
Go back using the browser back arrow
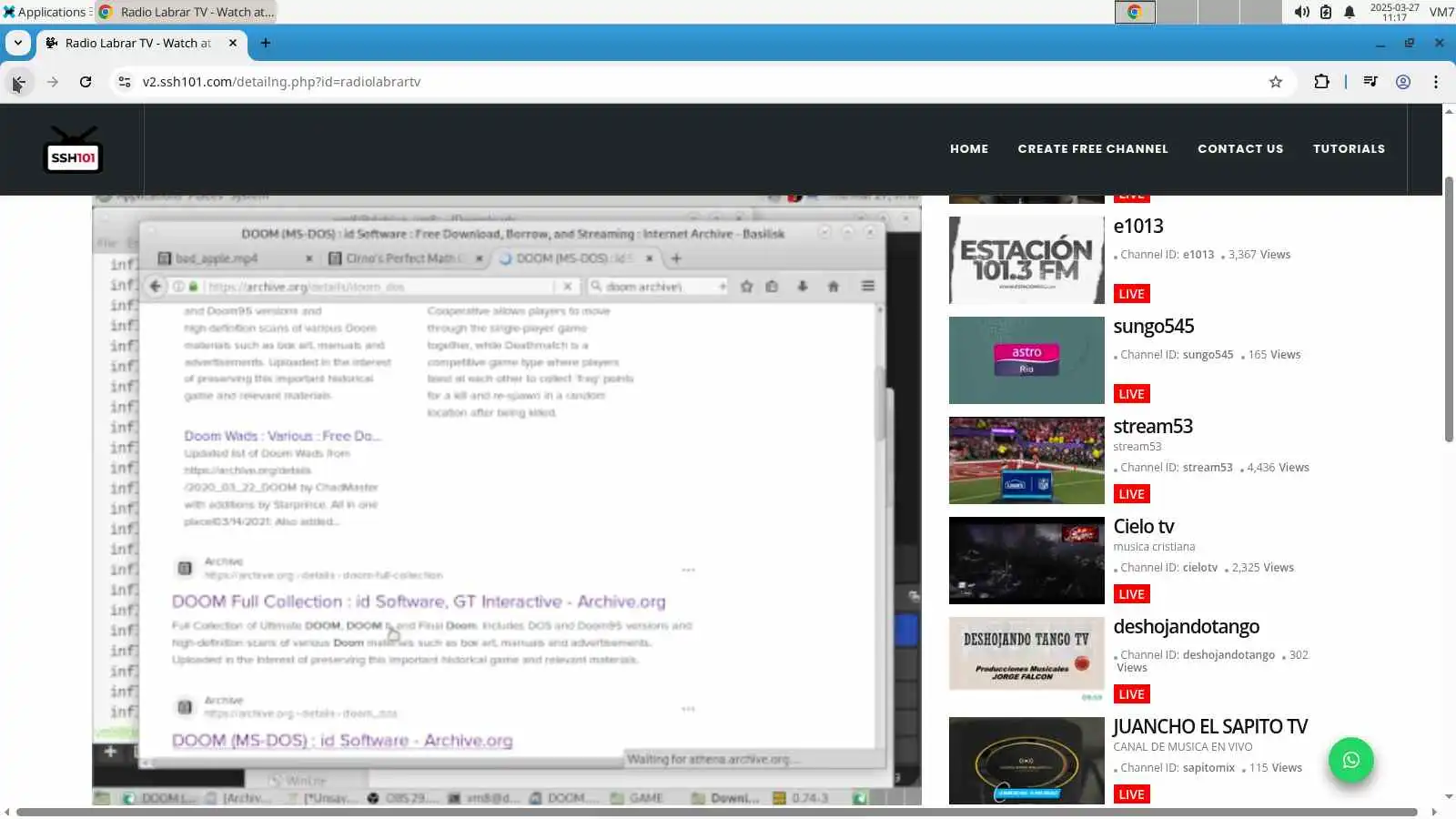pyautogui.click(x=18, y=82)
